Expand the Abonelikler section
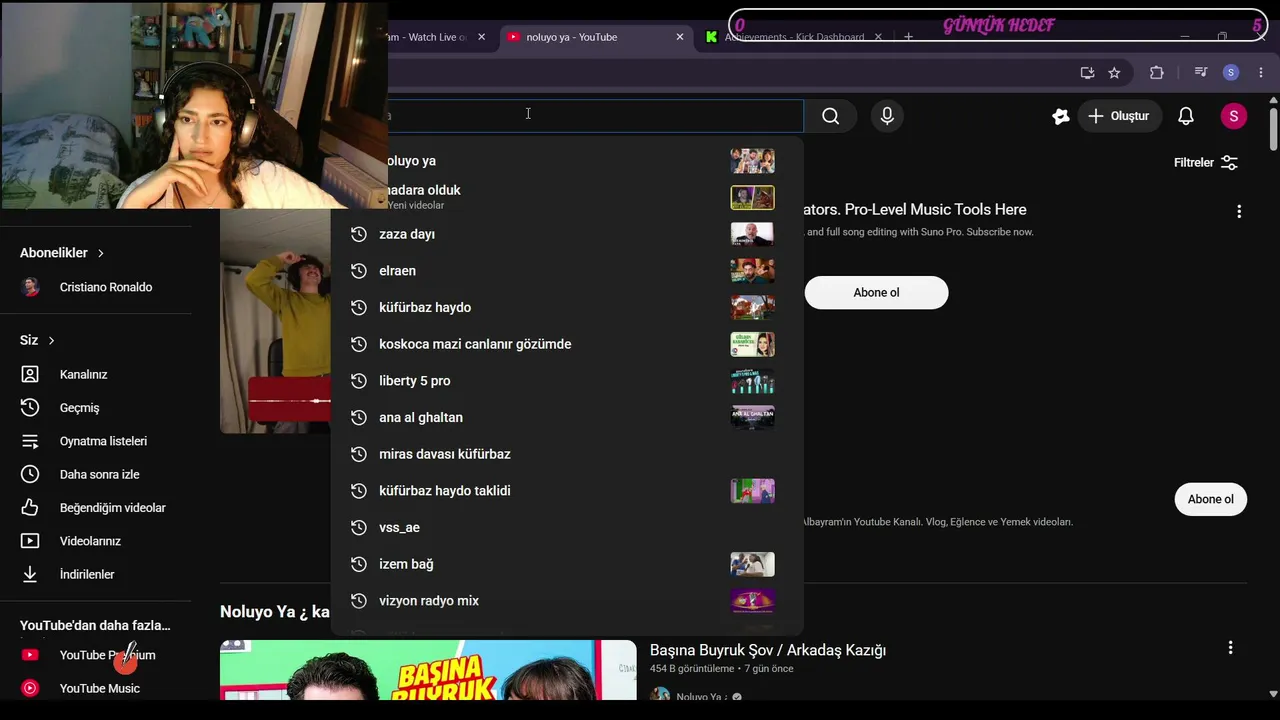 click(62, 253)
